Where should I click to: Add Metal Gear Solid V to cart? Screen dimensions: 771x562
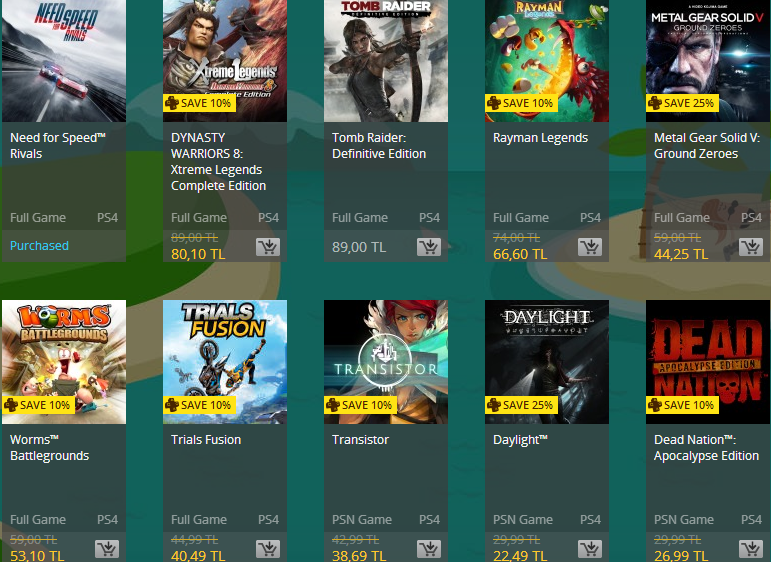click(x=751, y=247)
